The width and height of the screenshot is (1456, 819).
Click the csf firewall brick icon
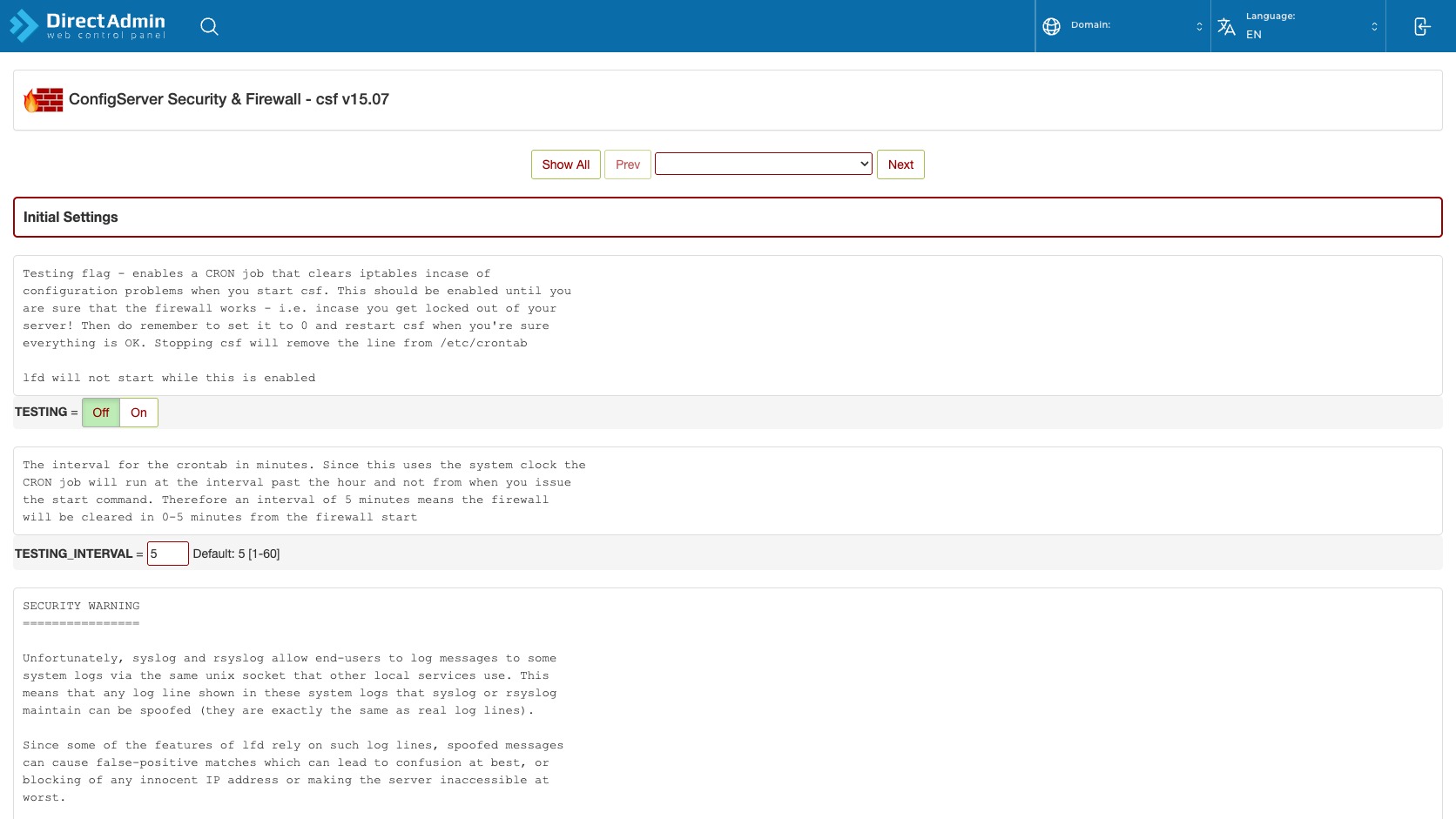click(44, 100)
